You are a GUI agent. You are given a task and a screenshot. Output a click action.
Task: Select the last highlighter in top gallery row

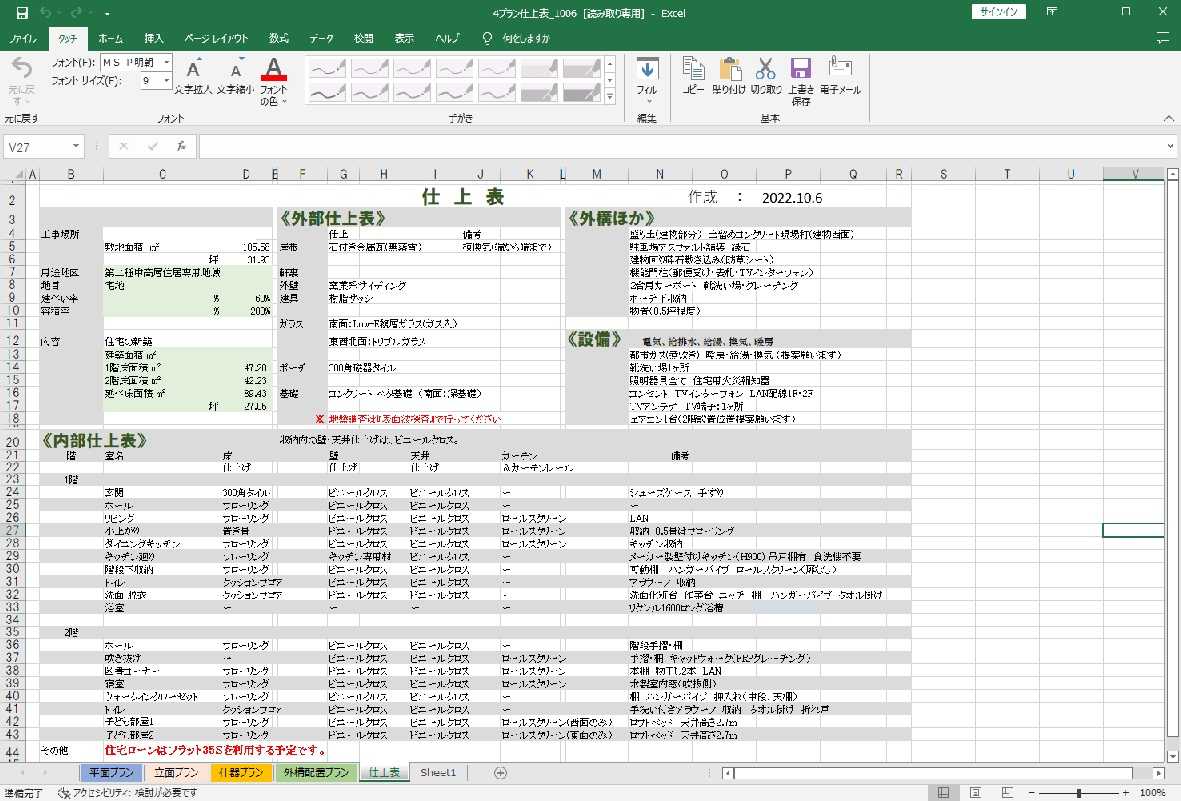(x=581, y=69)
